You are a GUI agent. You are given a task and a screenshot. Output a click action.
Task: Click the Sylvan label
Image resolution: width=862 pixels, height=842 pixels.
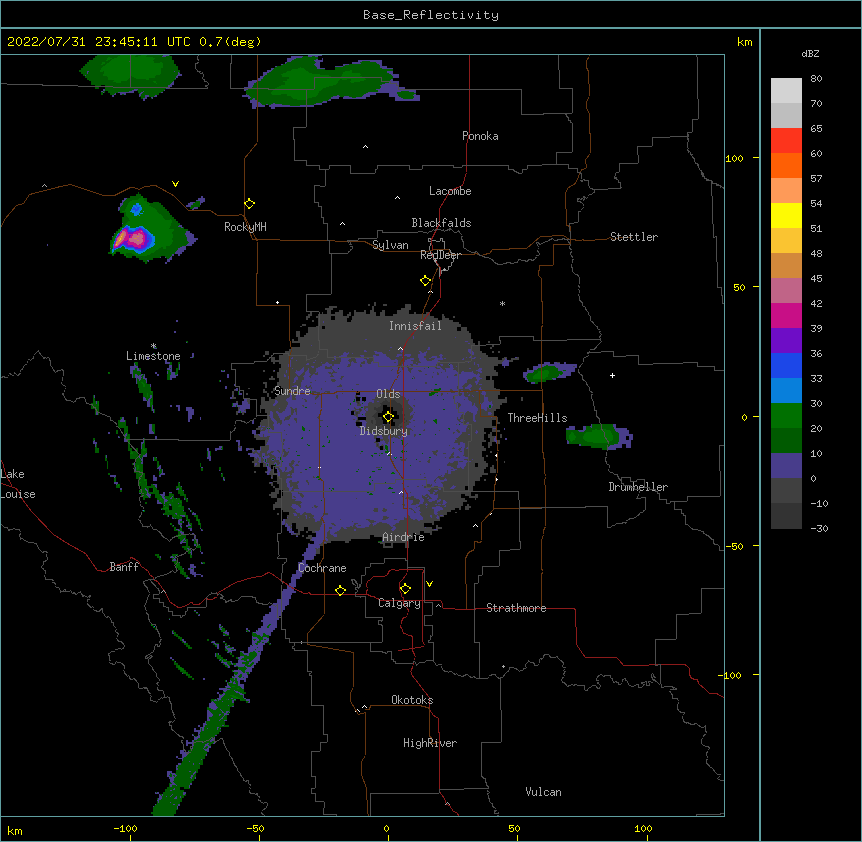point(390,245)
